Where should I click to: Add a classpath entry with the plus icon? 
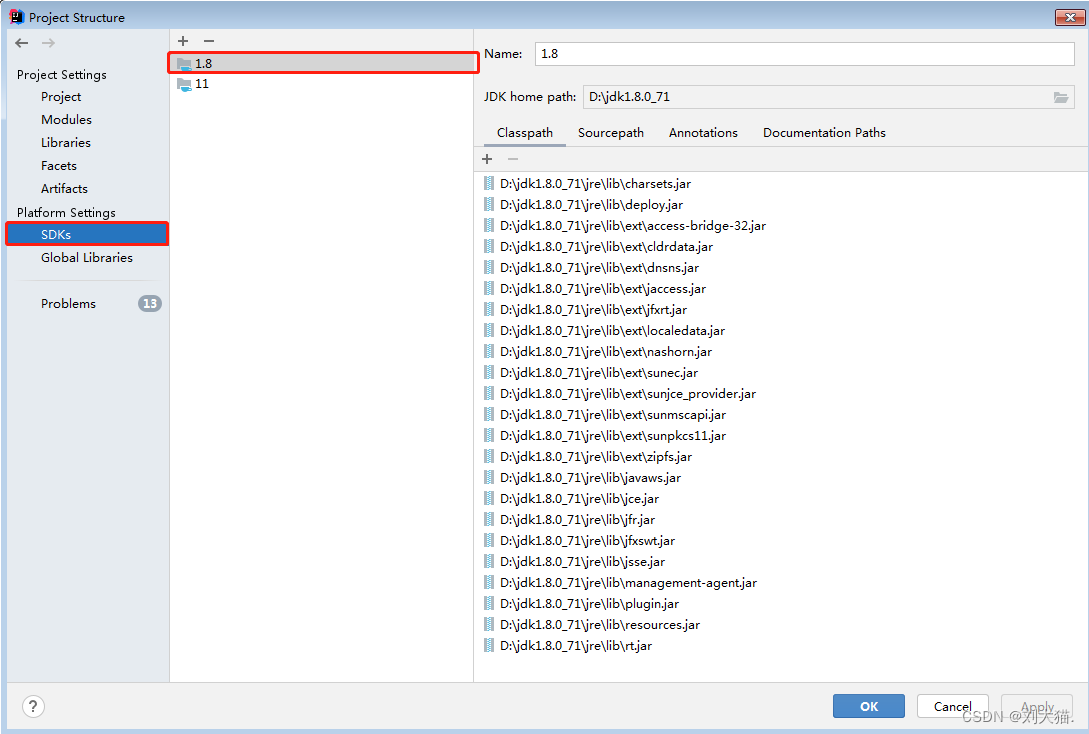click(487, 159)
